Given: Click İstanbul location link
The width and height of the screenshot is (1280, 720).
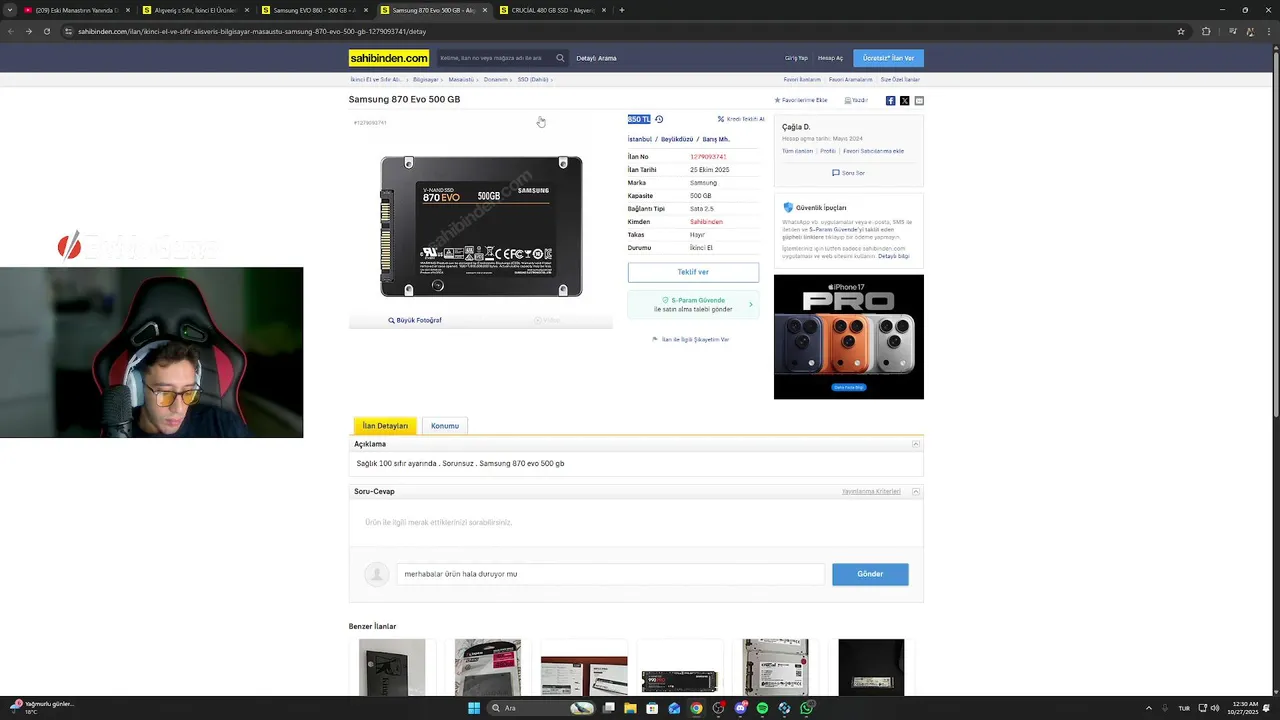Looking at the screenshot, I should [640, 139].
